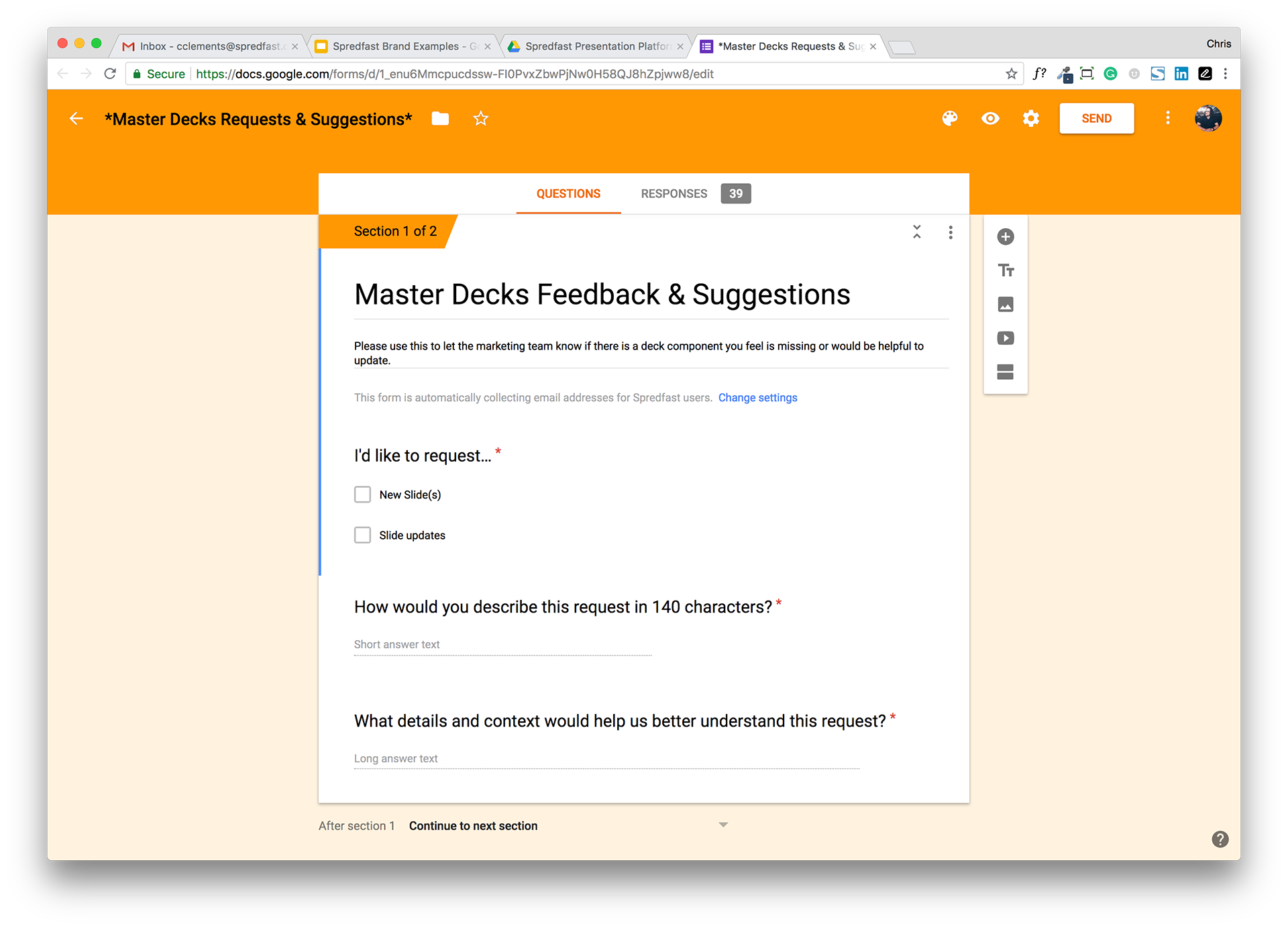Open the color palette theme icon
The width and height of the screenshot is (1288, 928).
click(x=949, y=119)
